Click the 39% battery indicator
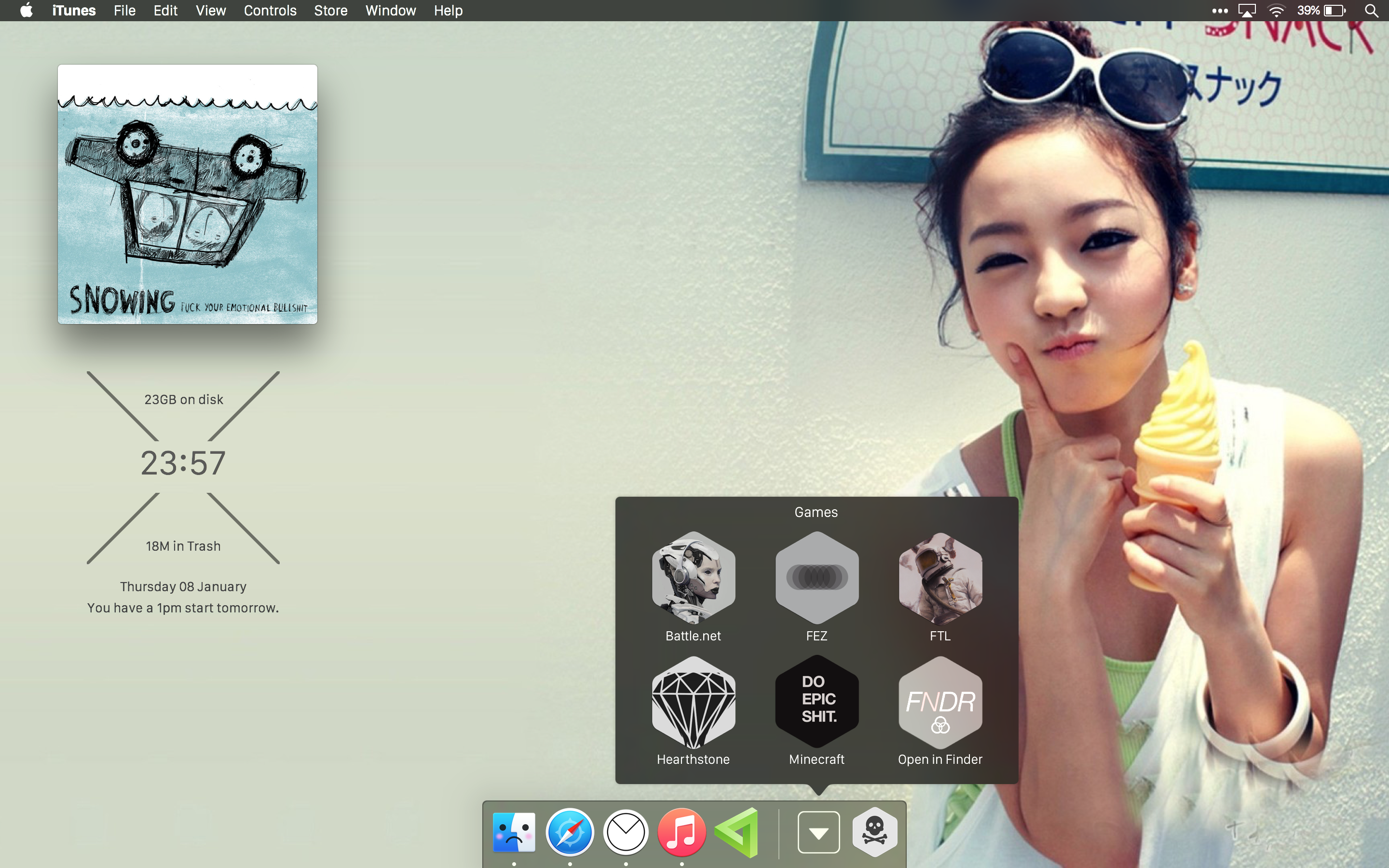The height and width of the screenshot is (868, 1389). 1321,10
